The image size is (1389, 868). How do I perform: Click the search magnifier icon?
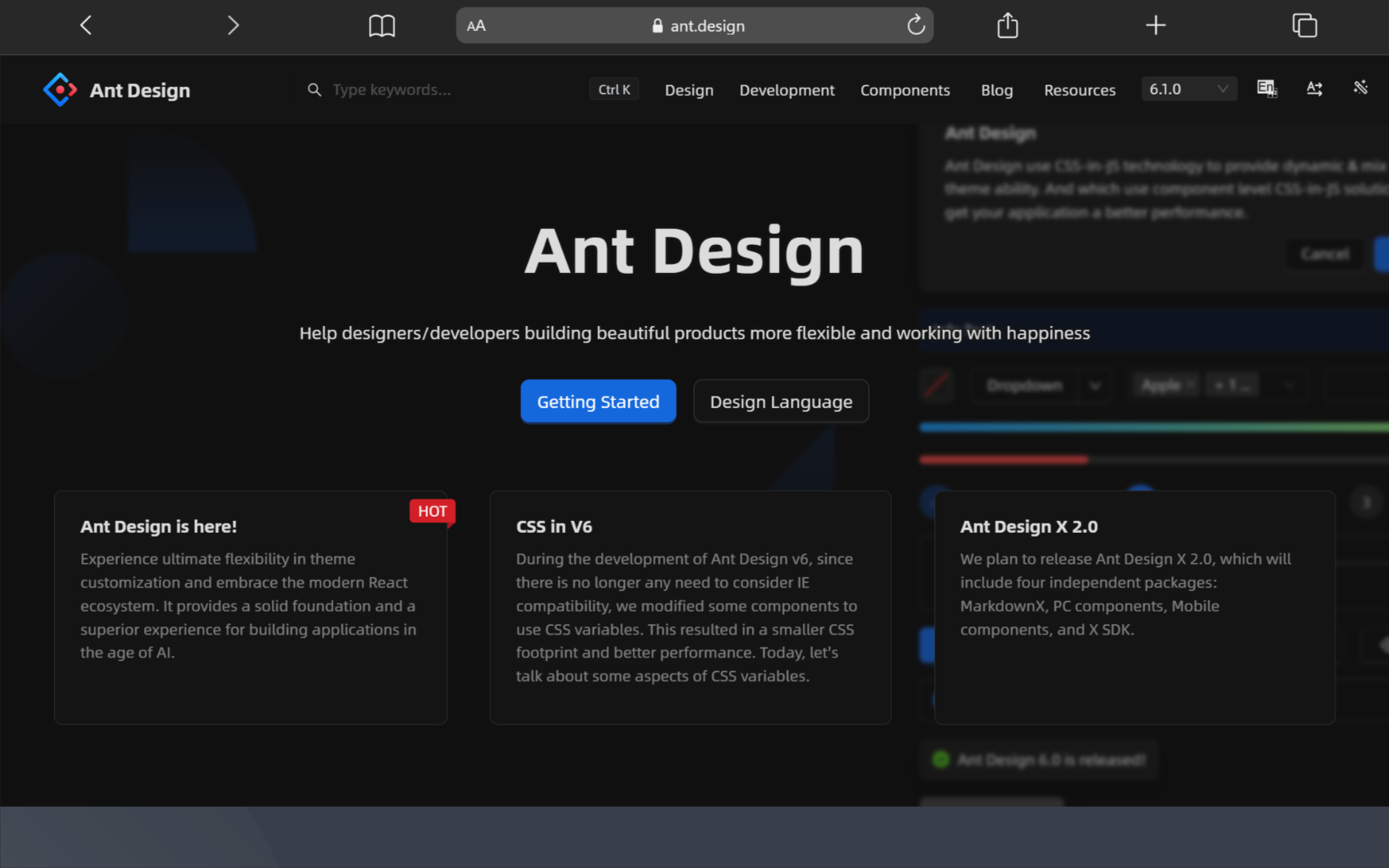point(314,89)
